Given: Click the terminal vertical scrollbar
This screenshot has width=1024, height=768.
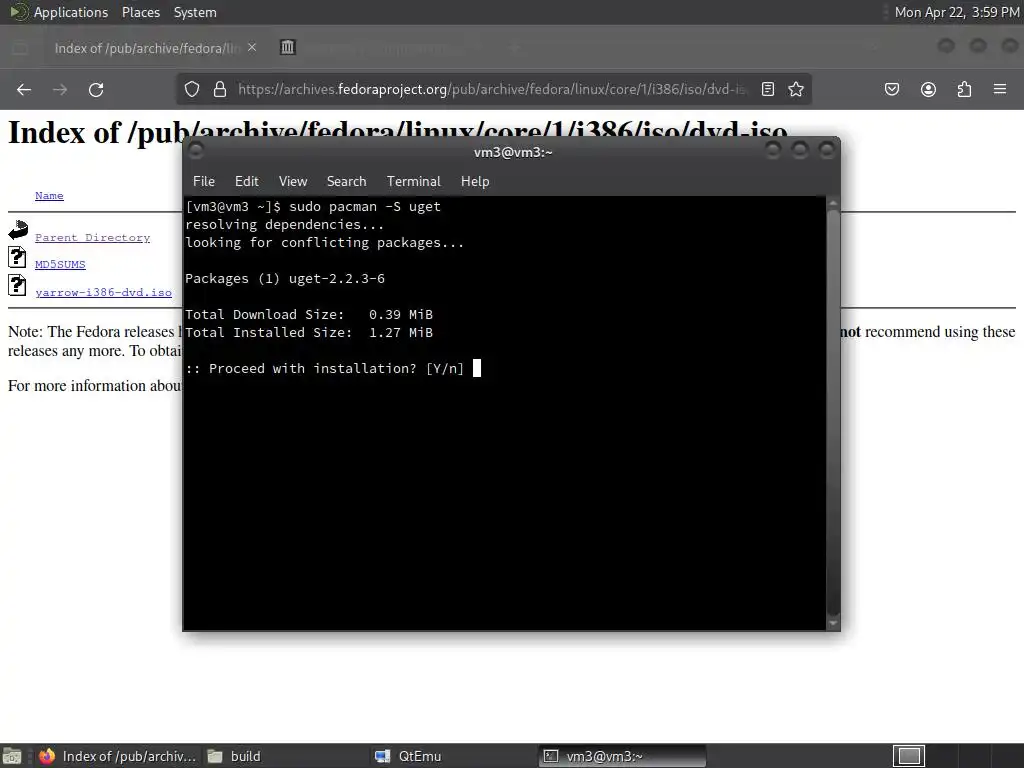Looking at the screenshot, I should 833,413.
